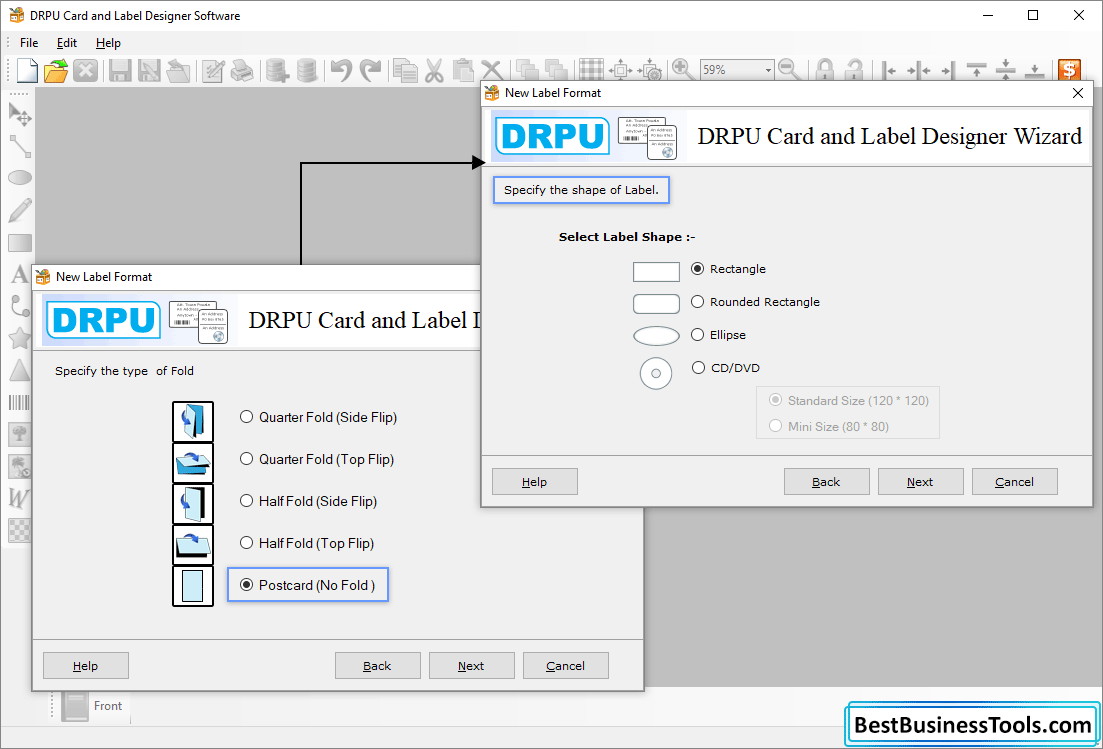Select the WordArt W tool

click(18, 499)
